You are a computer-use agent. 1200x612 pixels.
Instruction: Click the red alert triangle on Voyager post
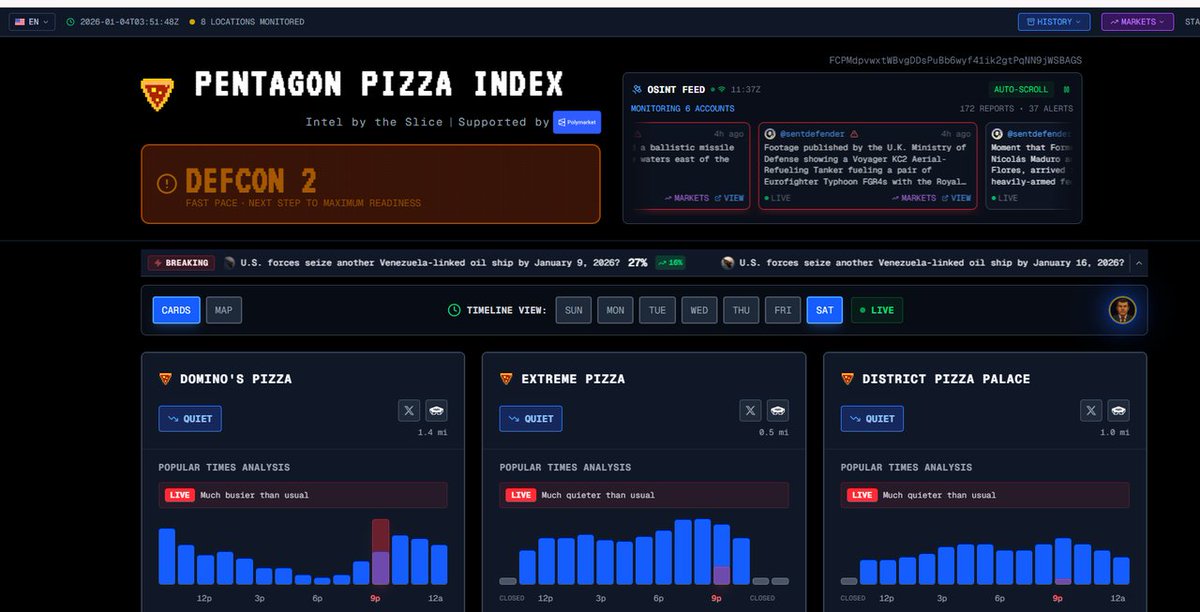coord(854,133)
